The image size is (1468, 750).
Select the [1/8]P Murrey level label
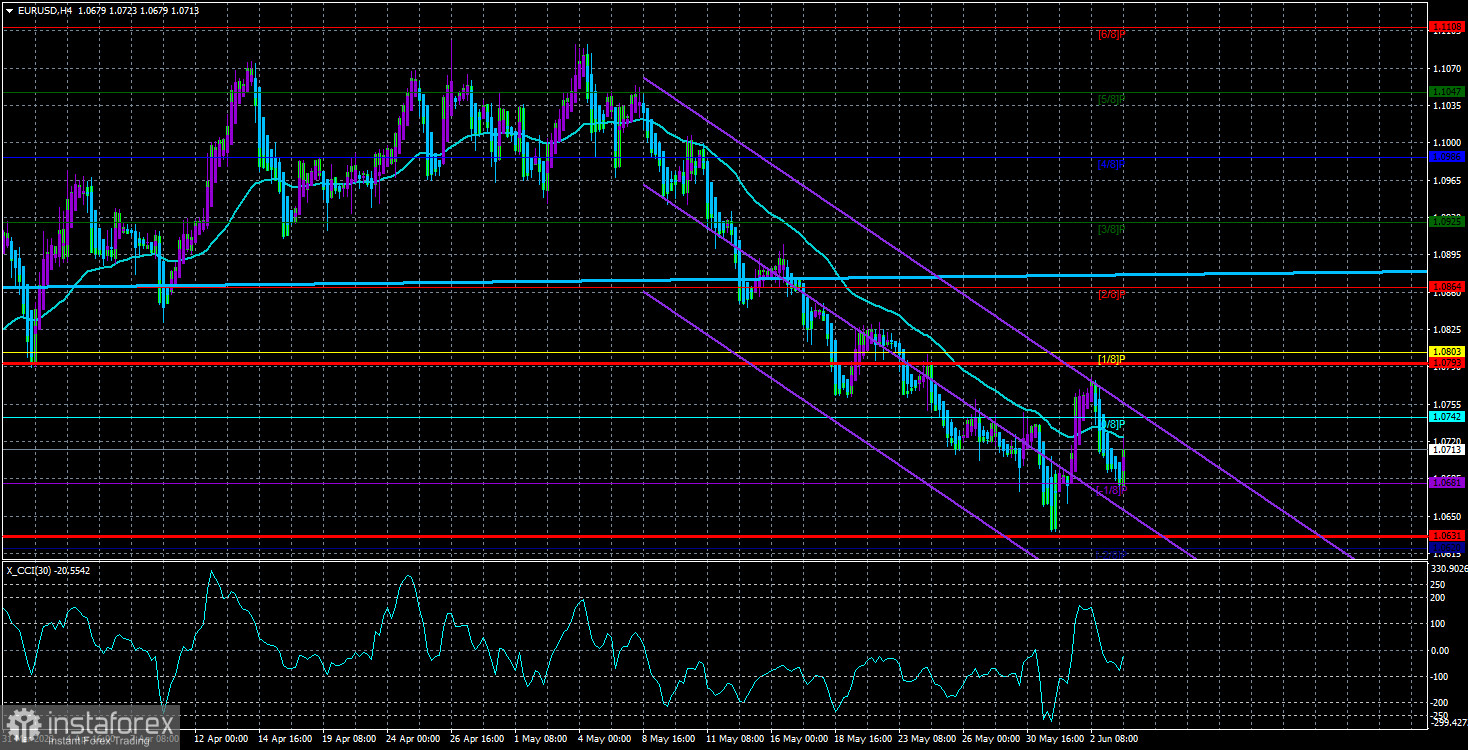(1111, 359)
